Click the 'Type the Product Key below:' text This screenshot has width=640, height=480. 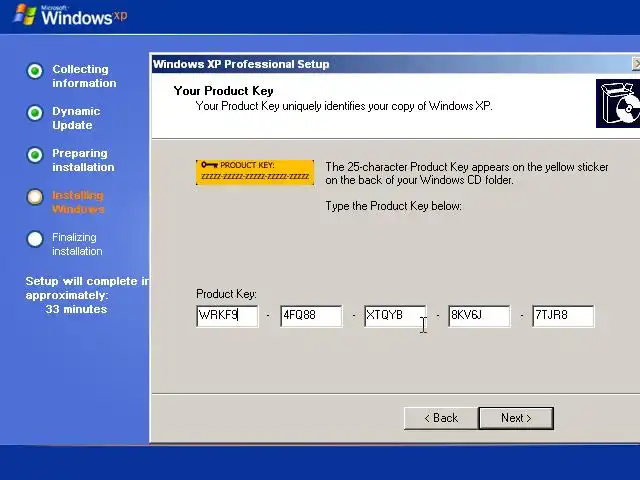coord(393,206)
